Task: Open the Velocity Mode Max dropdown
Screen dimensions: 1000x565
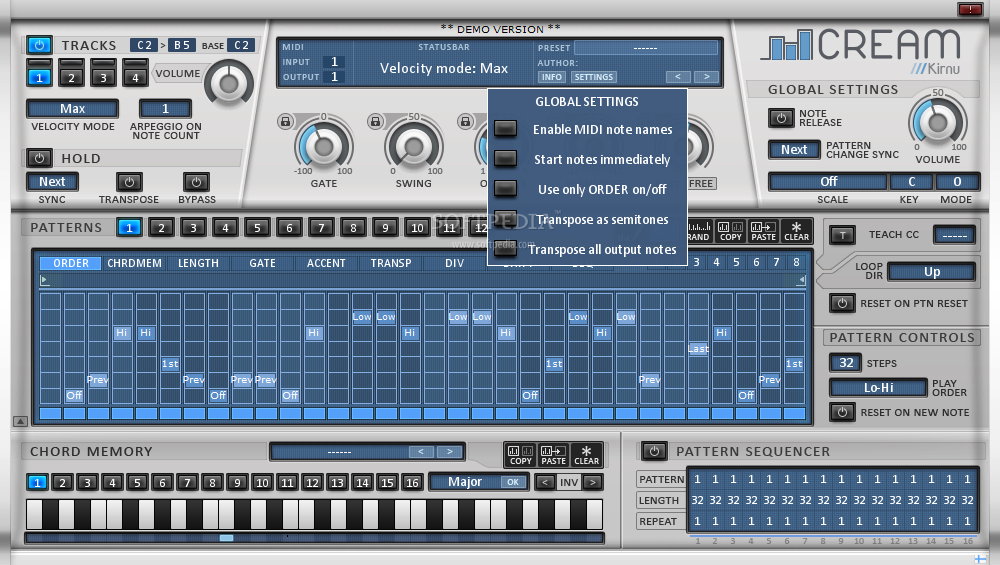Action: 73,109
